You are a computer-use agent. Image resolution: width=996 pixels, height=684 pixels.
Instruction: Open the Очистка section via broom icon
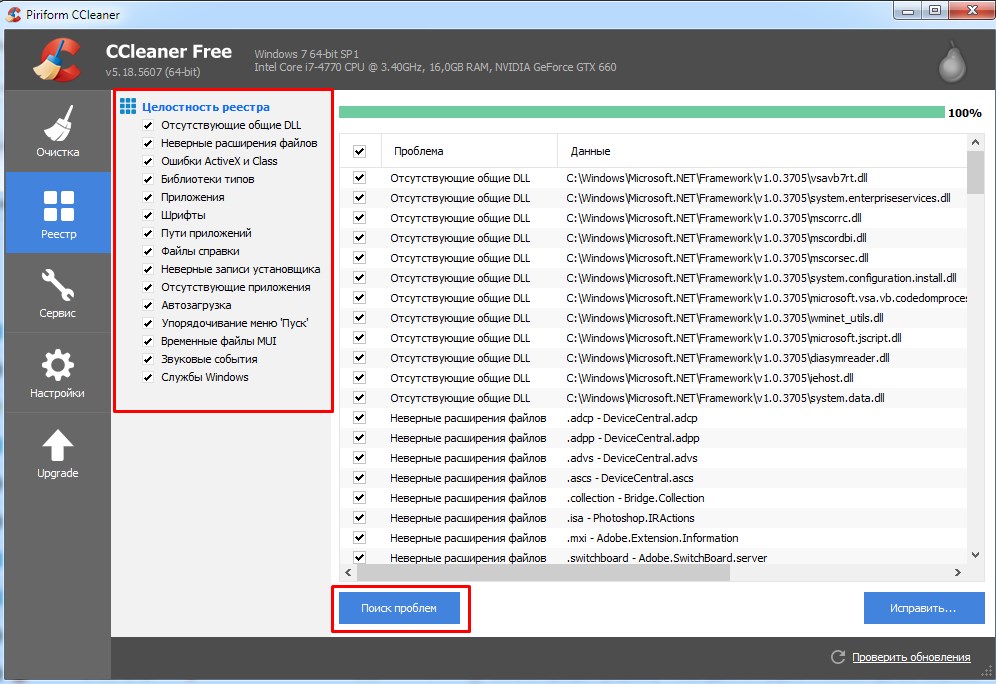(58, 123)
